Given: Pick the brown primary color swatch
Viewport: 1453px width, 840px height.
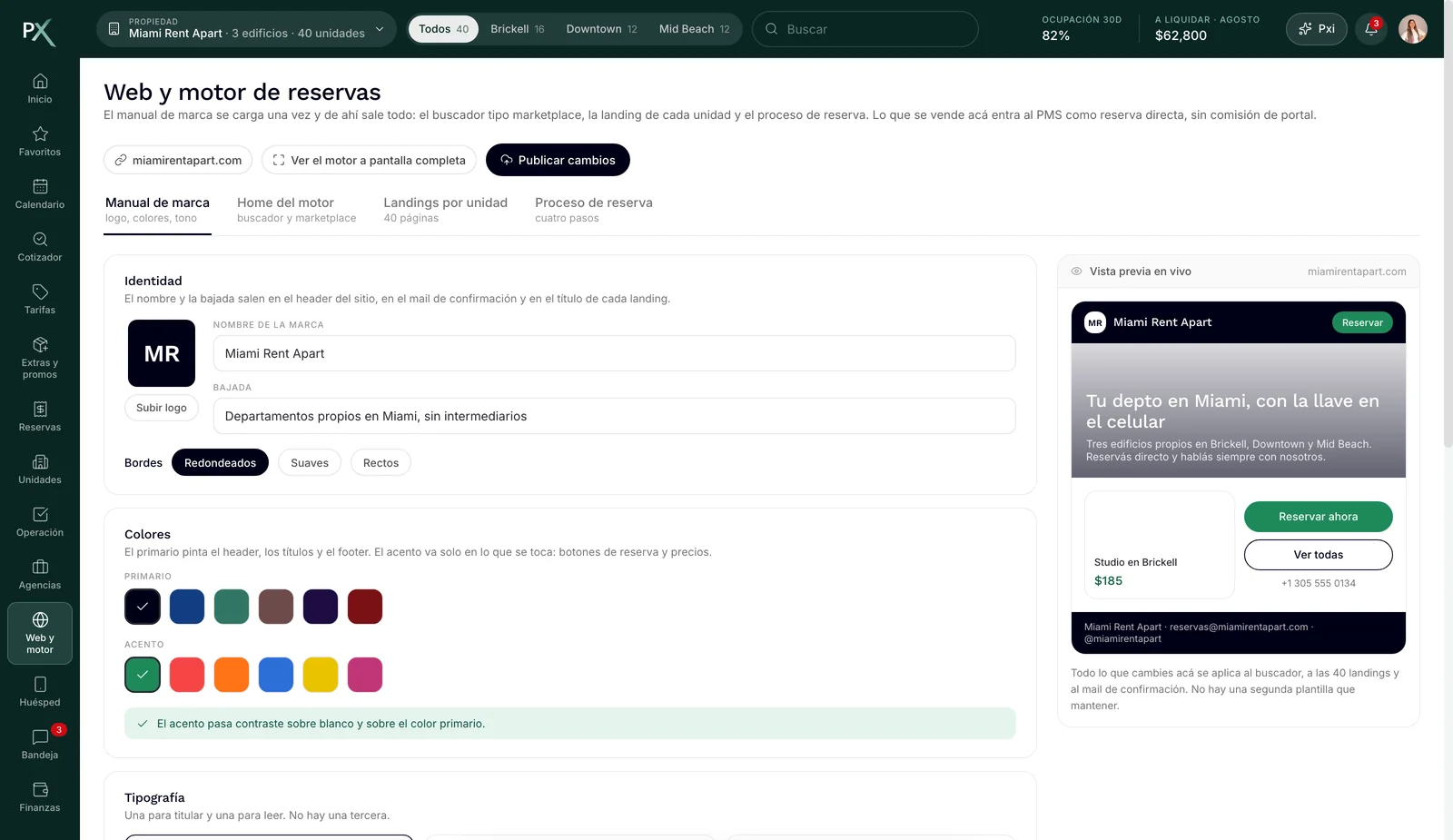Looking at the screenshot, I should click(276, 607).
